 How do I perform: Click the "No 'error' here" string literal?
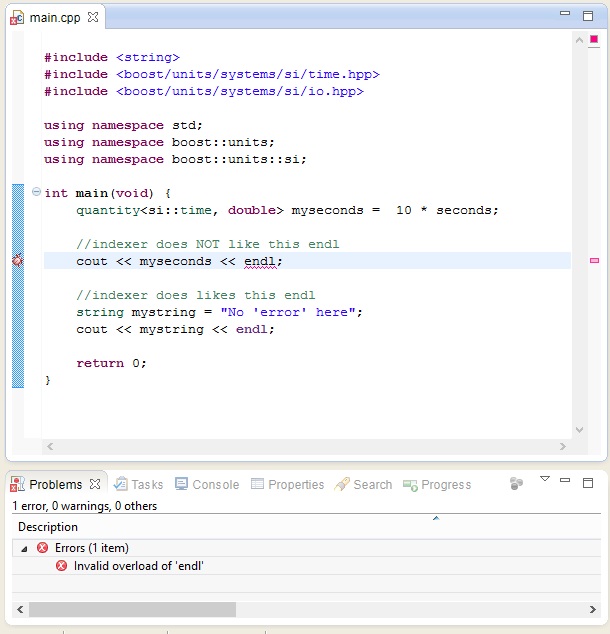coord(288,312)
